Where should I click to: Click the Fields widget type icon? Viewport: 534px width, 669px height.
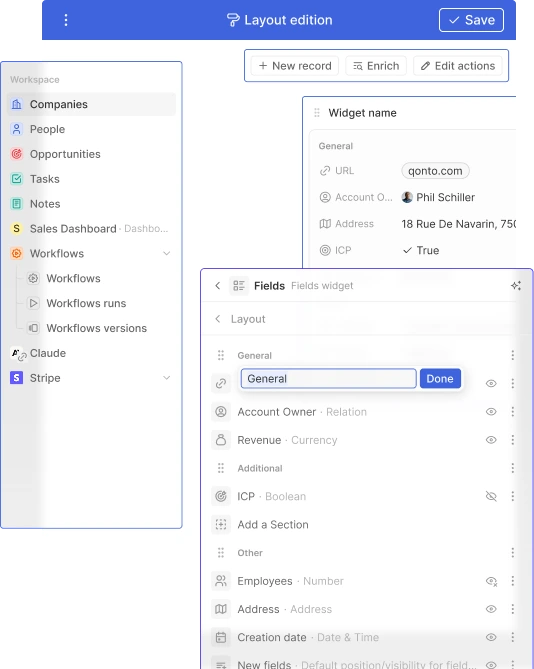pyautogui.click(x=239, y=285)
